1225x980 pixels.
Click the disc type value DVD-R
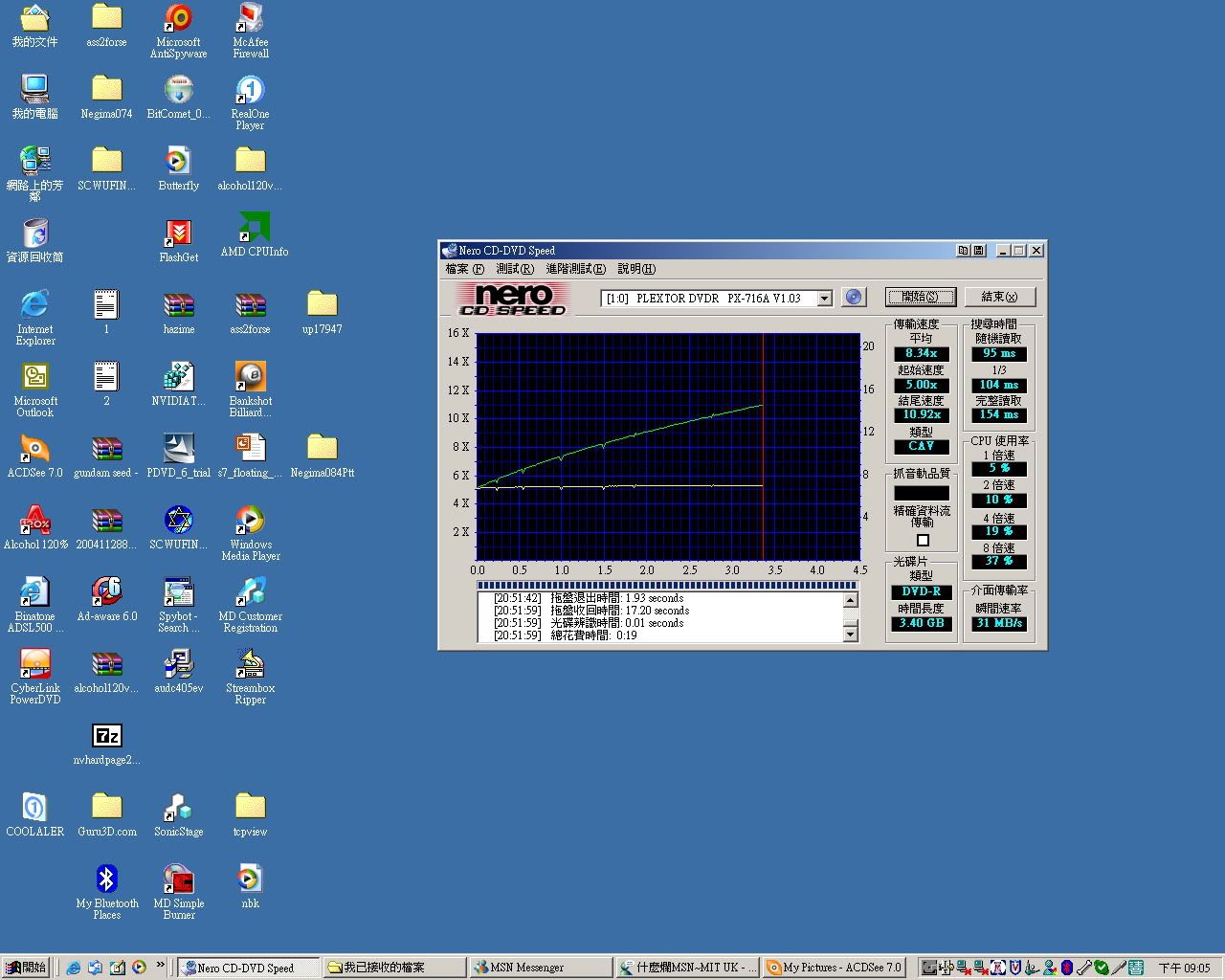[x=921, y=591]
